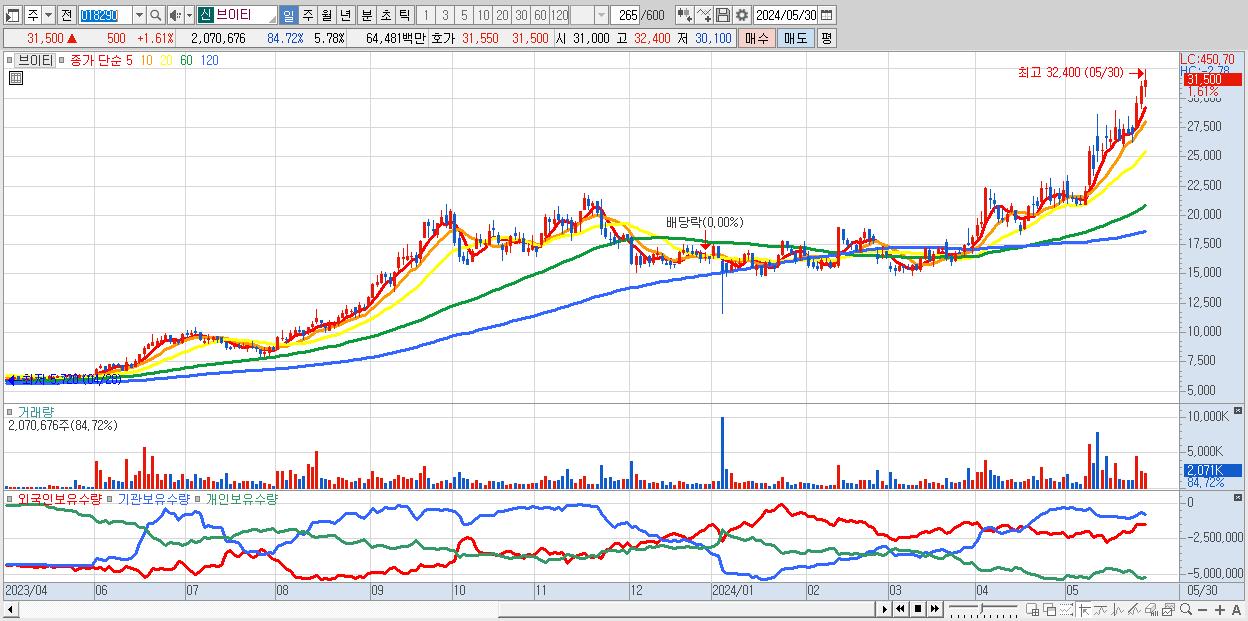Select the 분 minute period button
1248x621 pixels.
(x=366, y=15)
